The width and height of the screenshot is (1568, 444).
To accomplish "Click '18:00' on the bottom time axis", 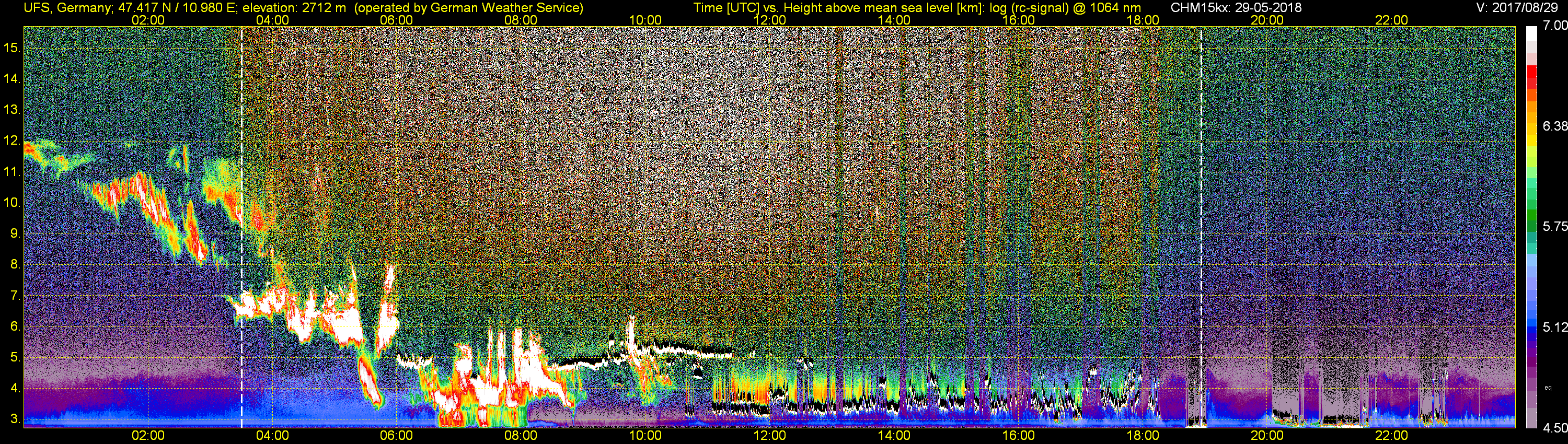I will pos(1143,436).
